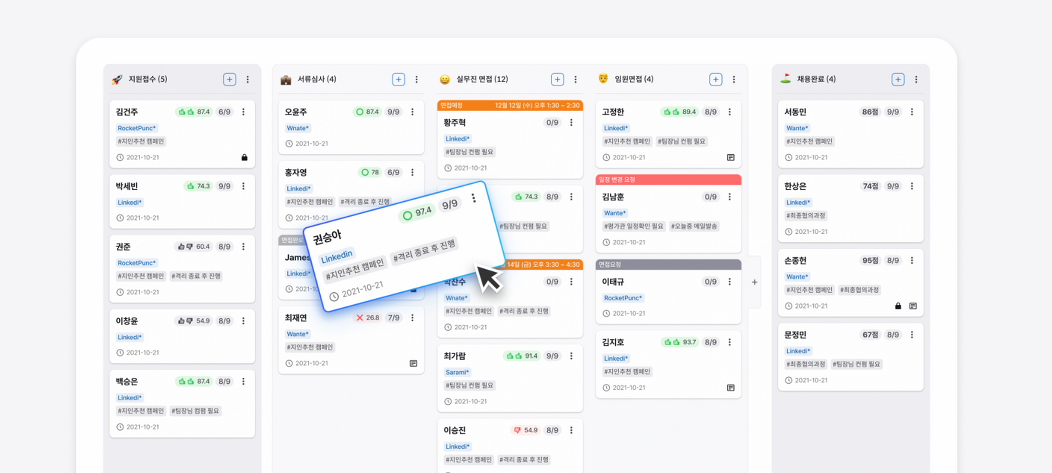Open more options on 황주혁 card
The width and height of the screenshot is (1052, 473).
coord(571,123)
